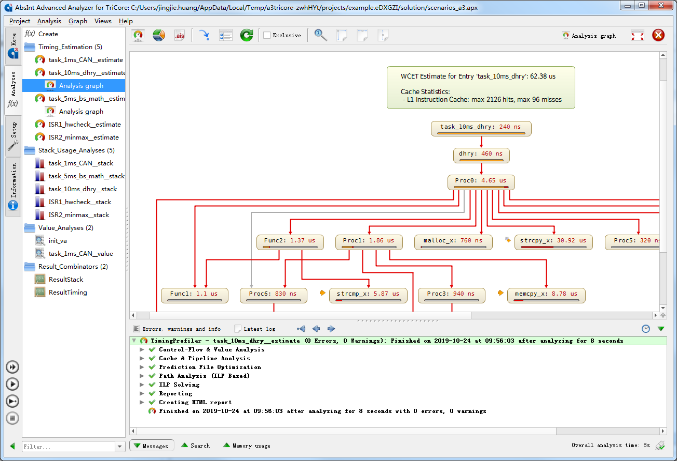Open the .ais file toolbar icon

pyautogui.click(x=180, y=35)
